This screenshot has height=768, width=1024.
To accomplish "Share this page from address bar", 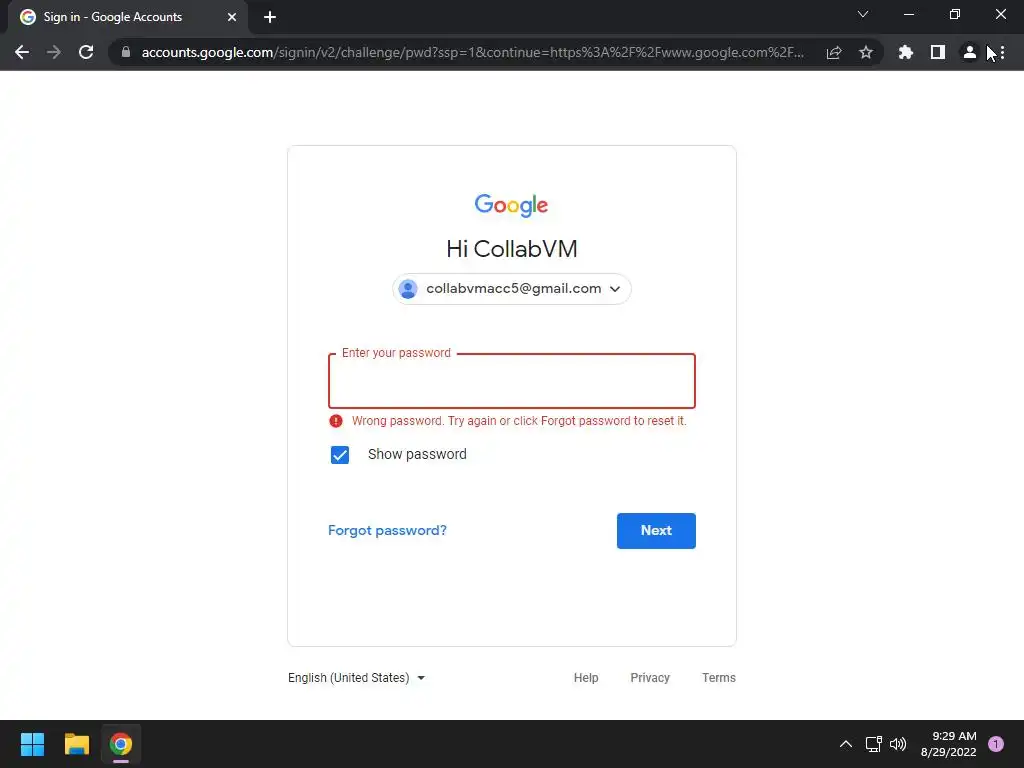I will tap(834, 52).
